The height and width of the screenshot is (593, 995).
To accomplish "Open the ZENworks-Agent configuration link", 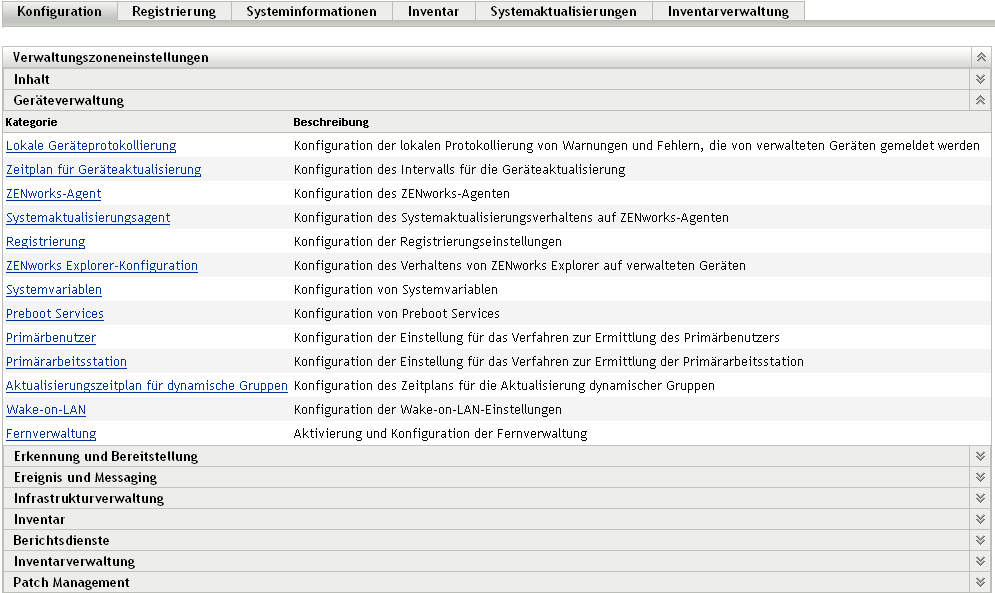I will click(54, 194).
